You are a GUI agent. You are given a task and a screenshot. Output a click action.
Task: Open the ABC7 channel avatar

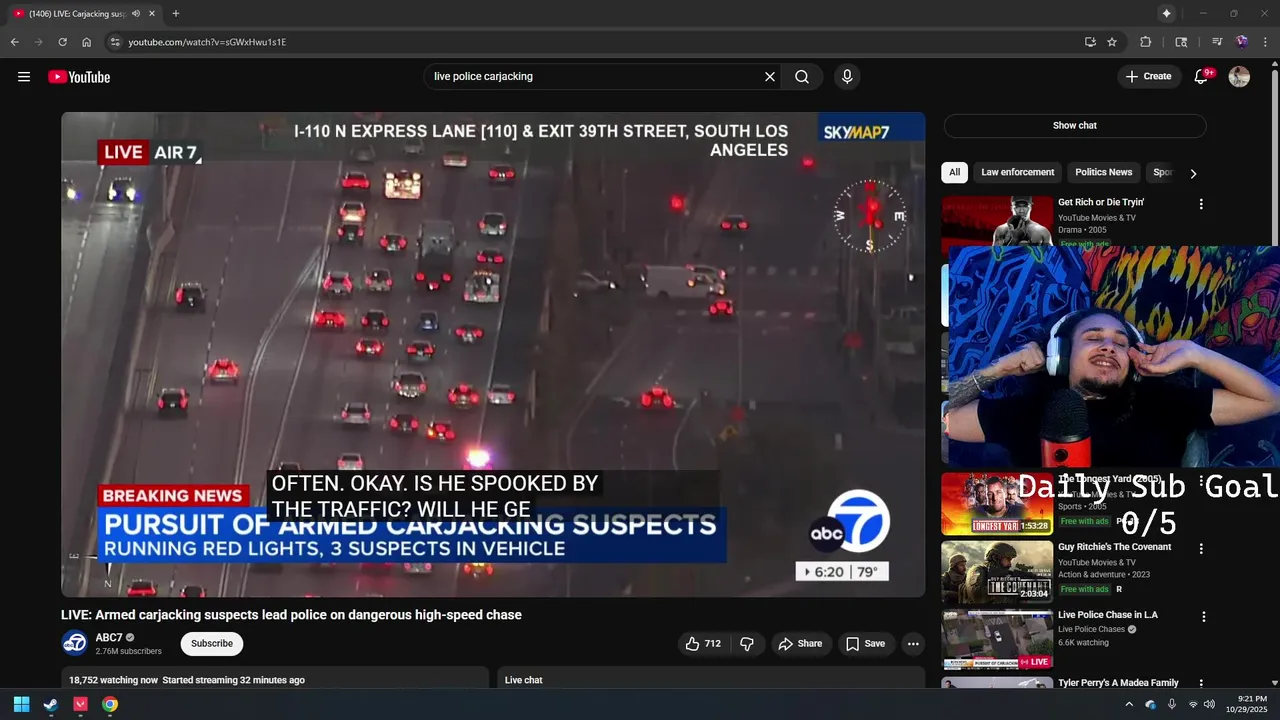click(74, 643)
